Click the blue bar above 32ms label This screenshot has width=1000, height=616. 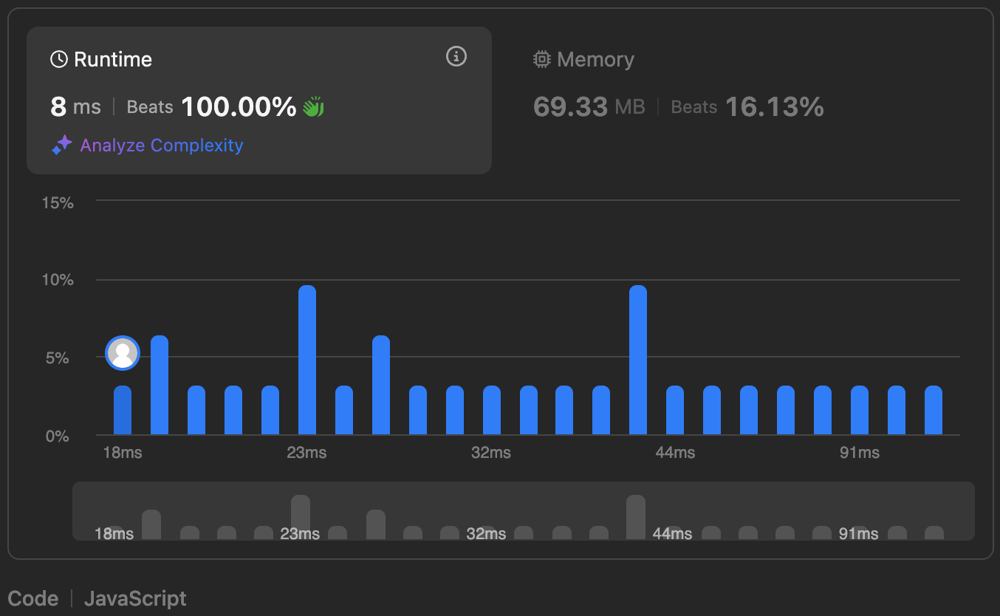[x=491, y=410]
